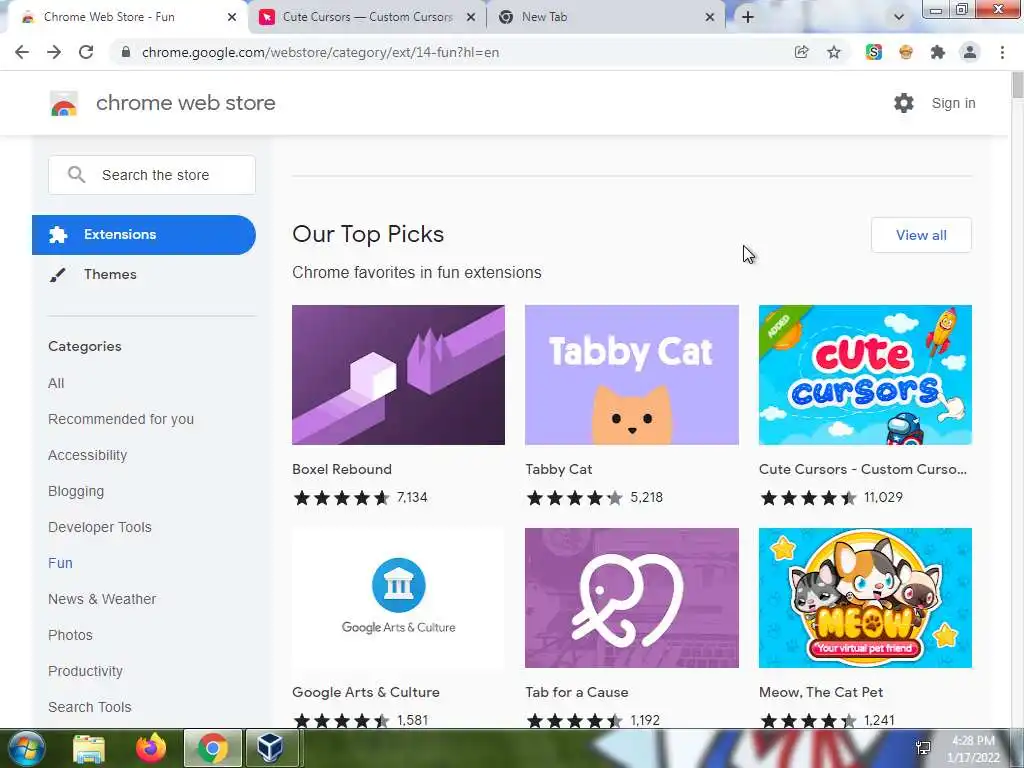
Task: Click the lock icon beside the URL
Action: [x=126, y=52]
